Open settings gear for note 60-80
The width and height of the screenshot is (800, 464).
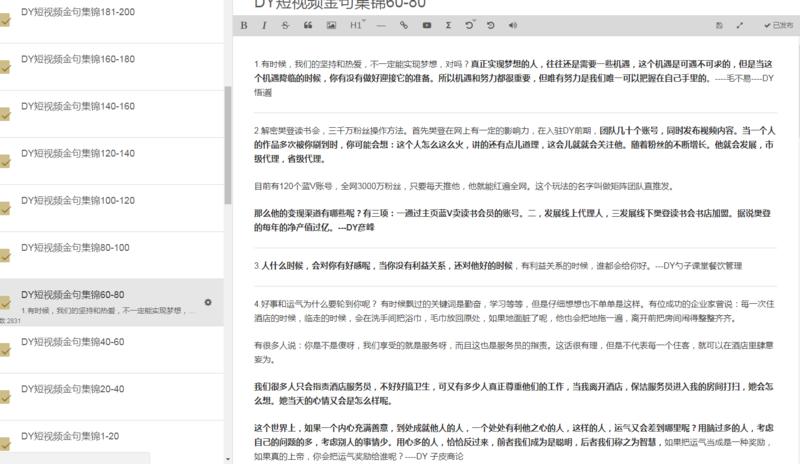coord(208,302)
